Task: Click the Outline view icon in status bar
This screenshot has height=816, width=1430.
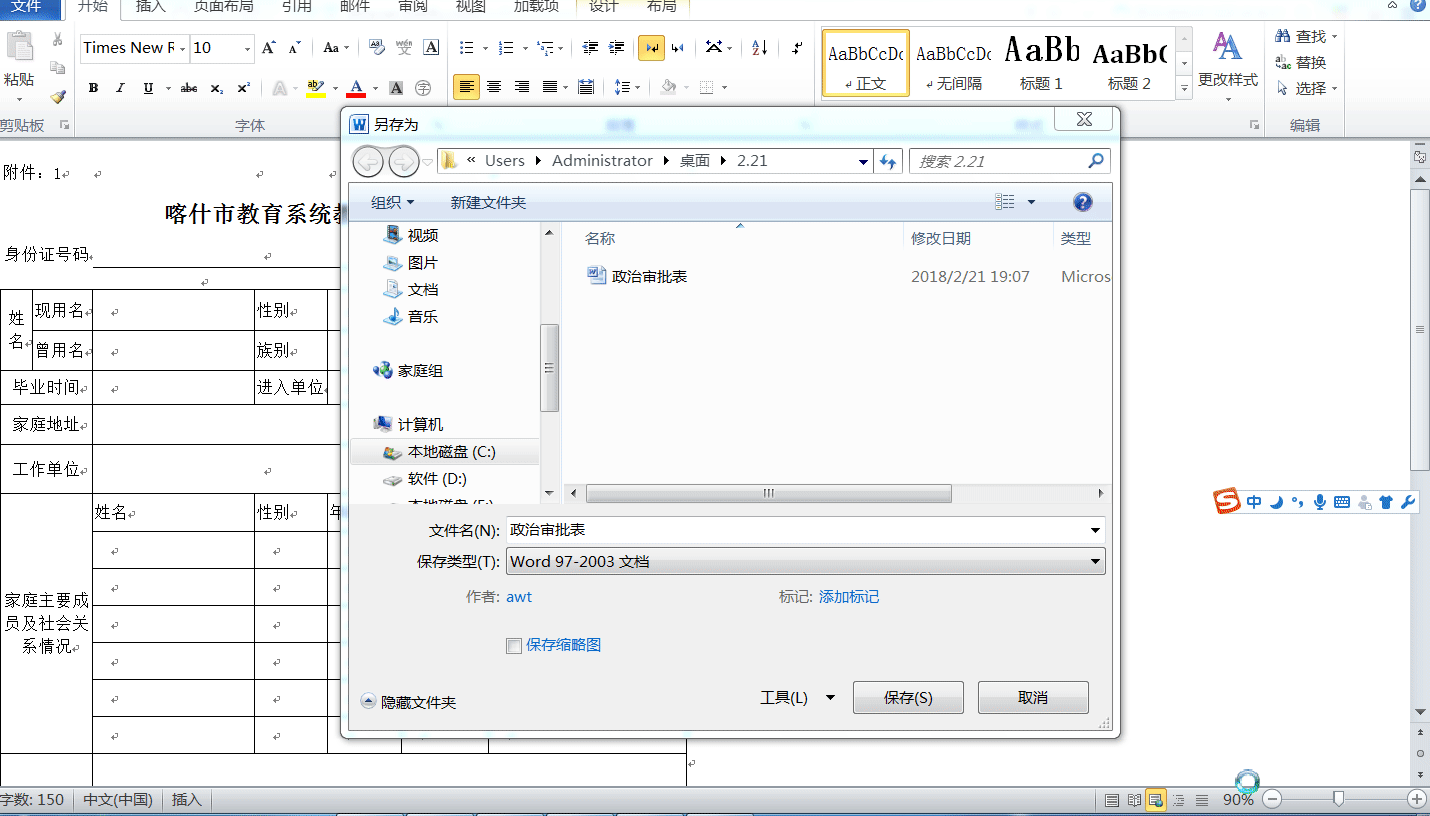Action: pyautogui.click(x=1178, y=799)
